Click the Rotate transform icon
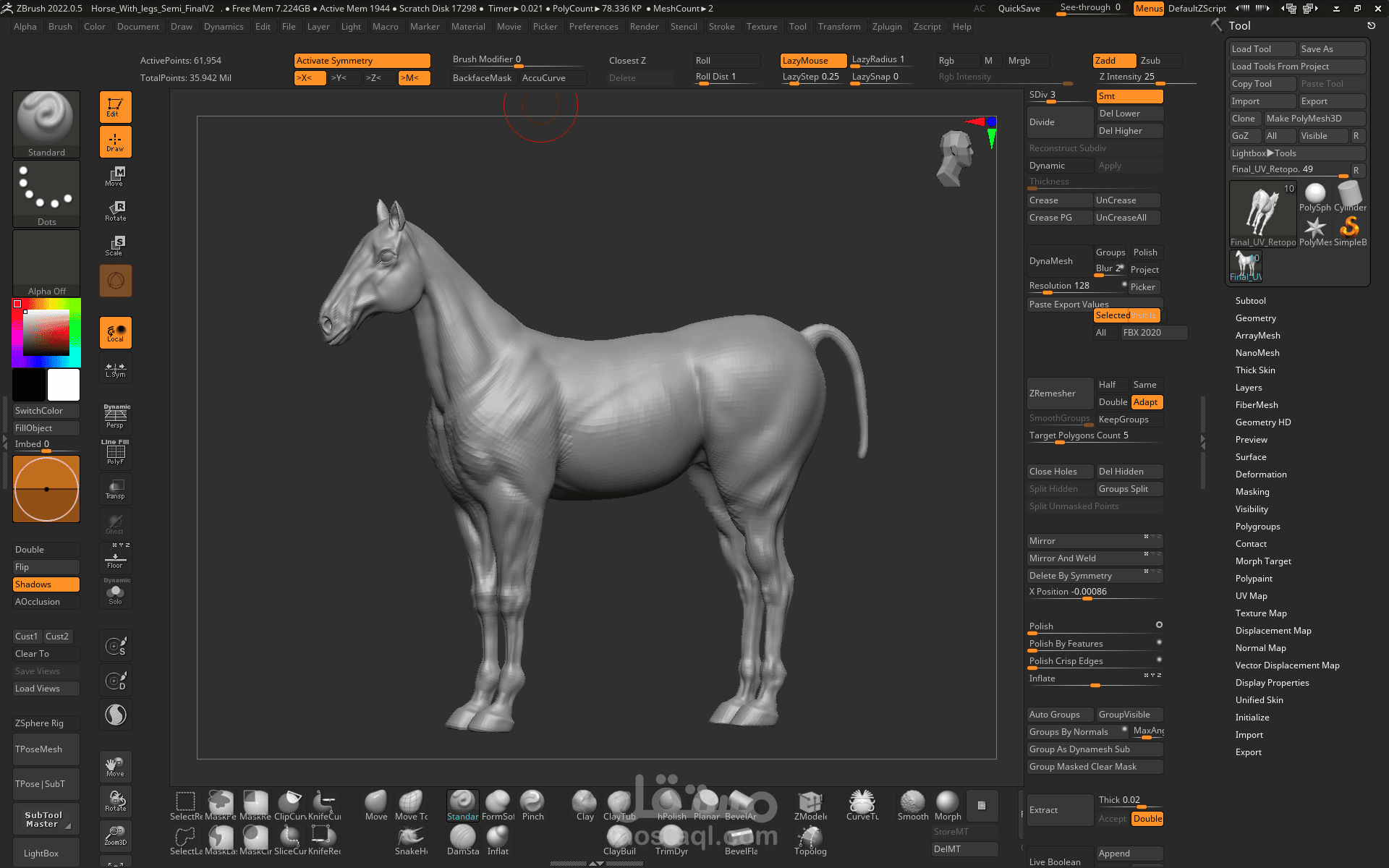Viewport: 1389px width, 868px height. [x=115, y=210]
